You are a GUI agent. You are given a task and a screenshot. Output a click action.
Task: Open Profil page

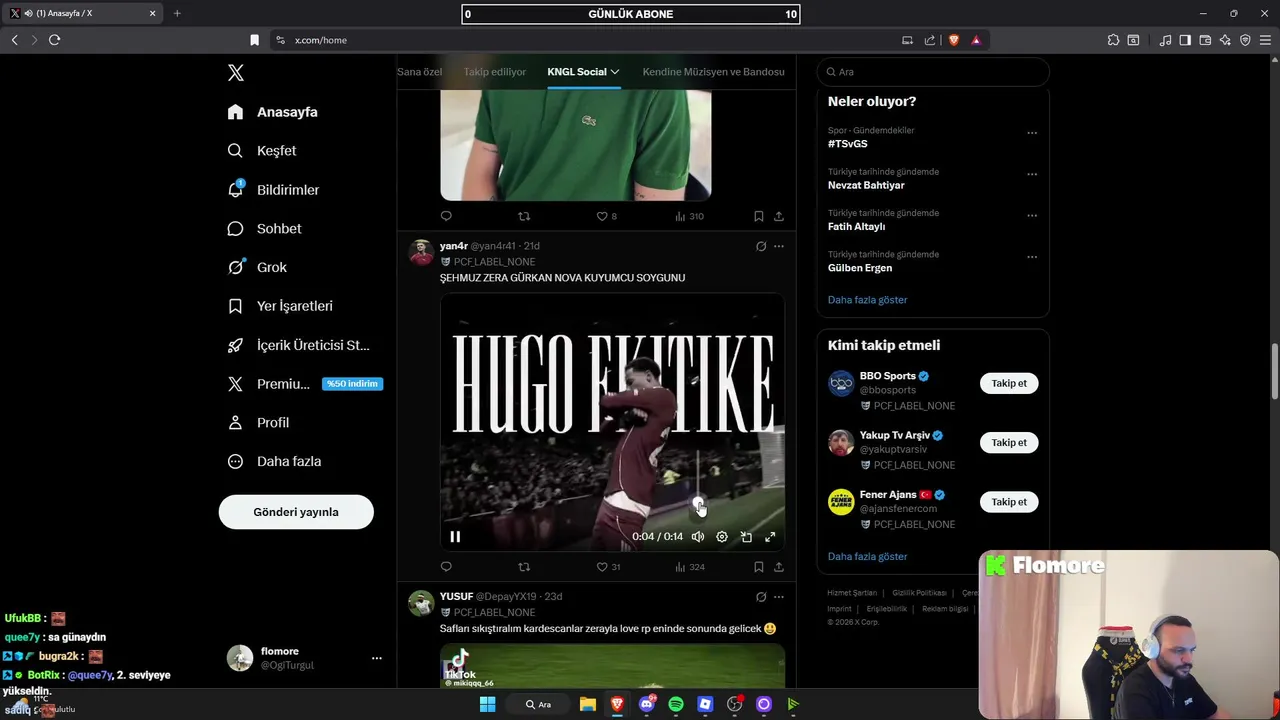(259, 423)
